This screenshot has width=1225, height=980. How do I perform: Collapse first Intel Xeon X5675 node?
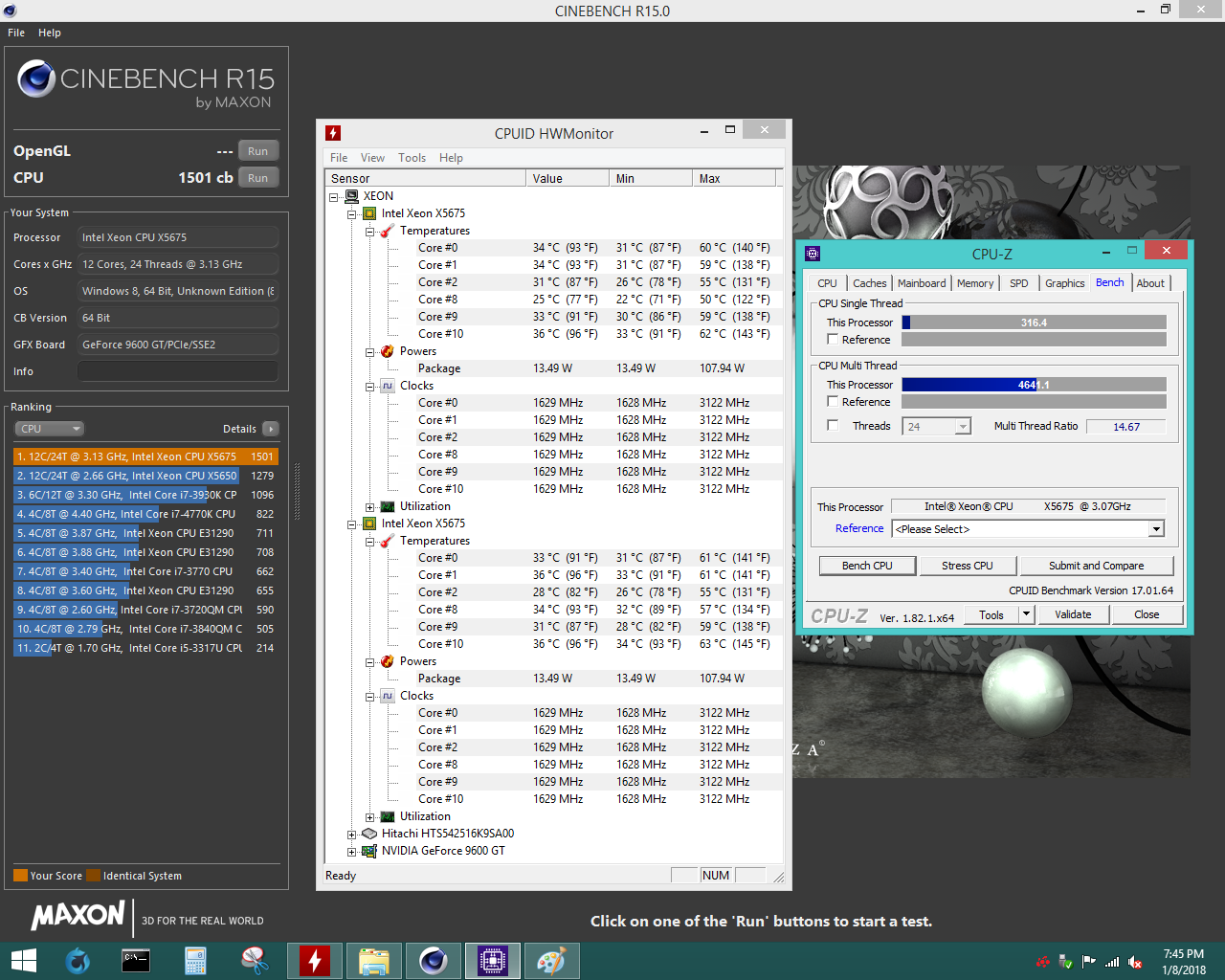[x=351, y=214]
